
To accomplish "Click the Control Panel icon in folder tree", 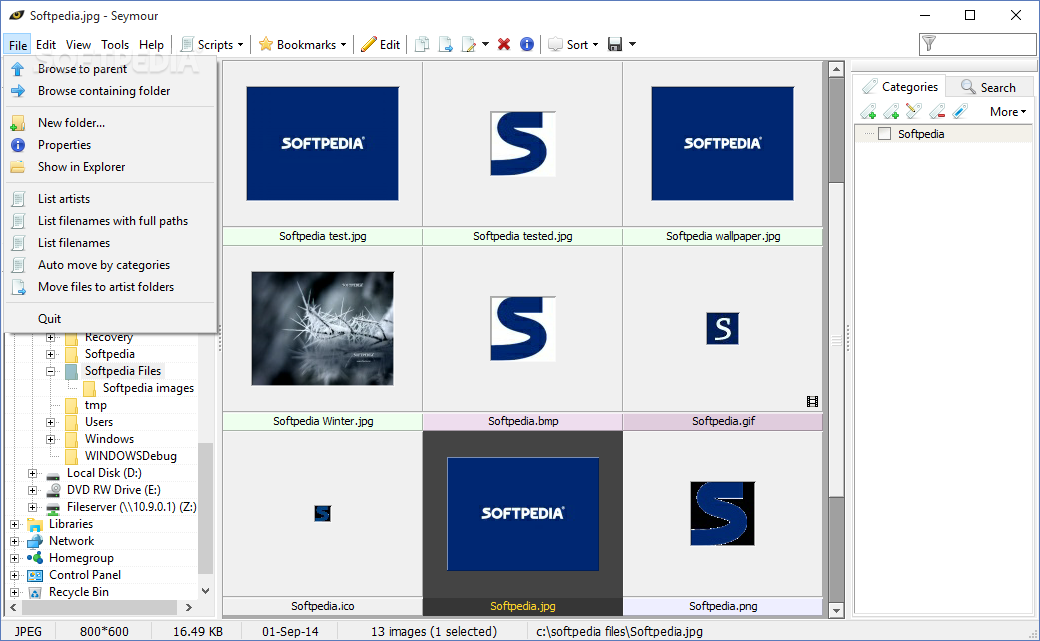I will point(36,575).
